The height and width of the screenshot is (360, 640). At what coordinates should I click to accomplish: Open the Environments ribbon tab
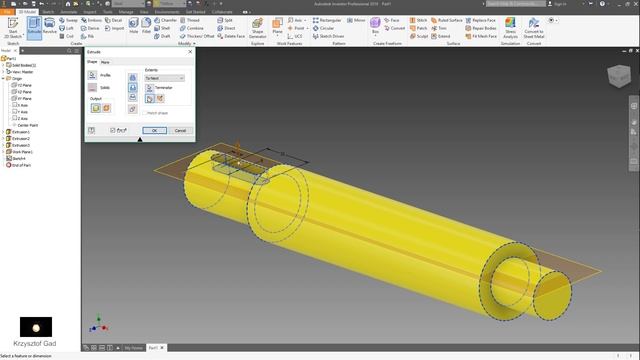[x=167, y=12]
